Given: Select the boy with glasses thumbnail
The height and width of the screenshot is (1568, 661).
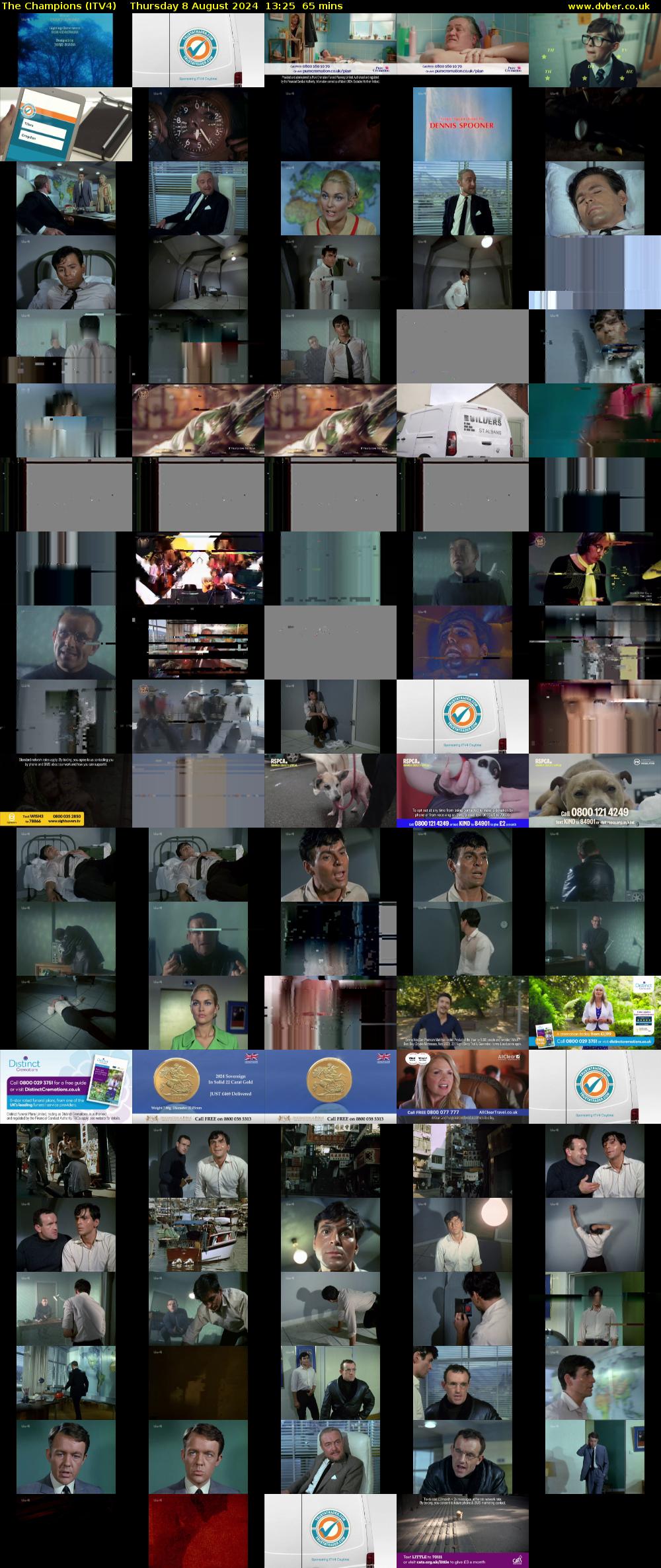Looking at the screenshot, I should [595, 50].
